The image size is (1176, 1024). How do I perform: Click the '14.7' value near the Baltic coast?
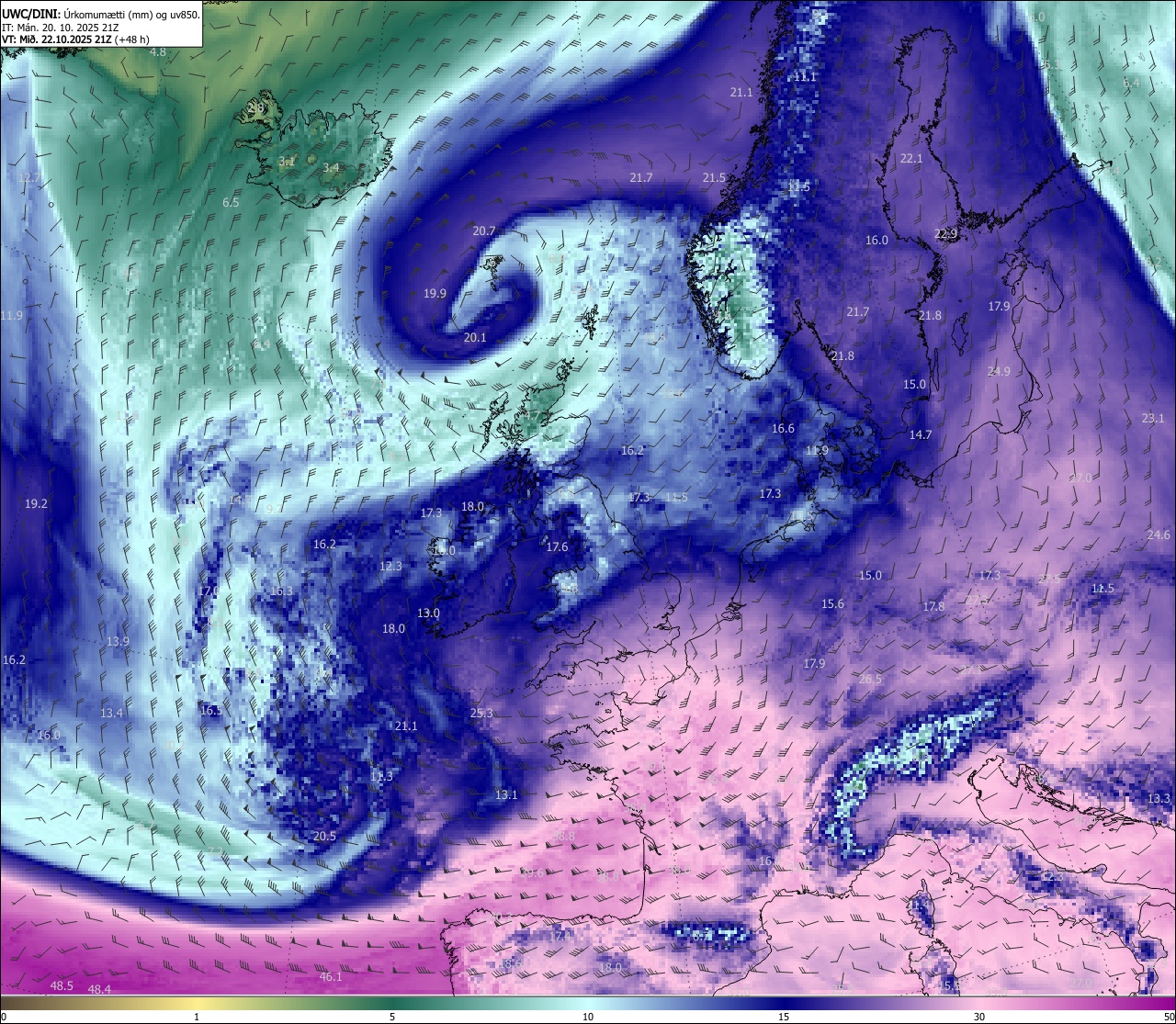pyautogui.click(x=921, y=435)
